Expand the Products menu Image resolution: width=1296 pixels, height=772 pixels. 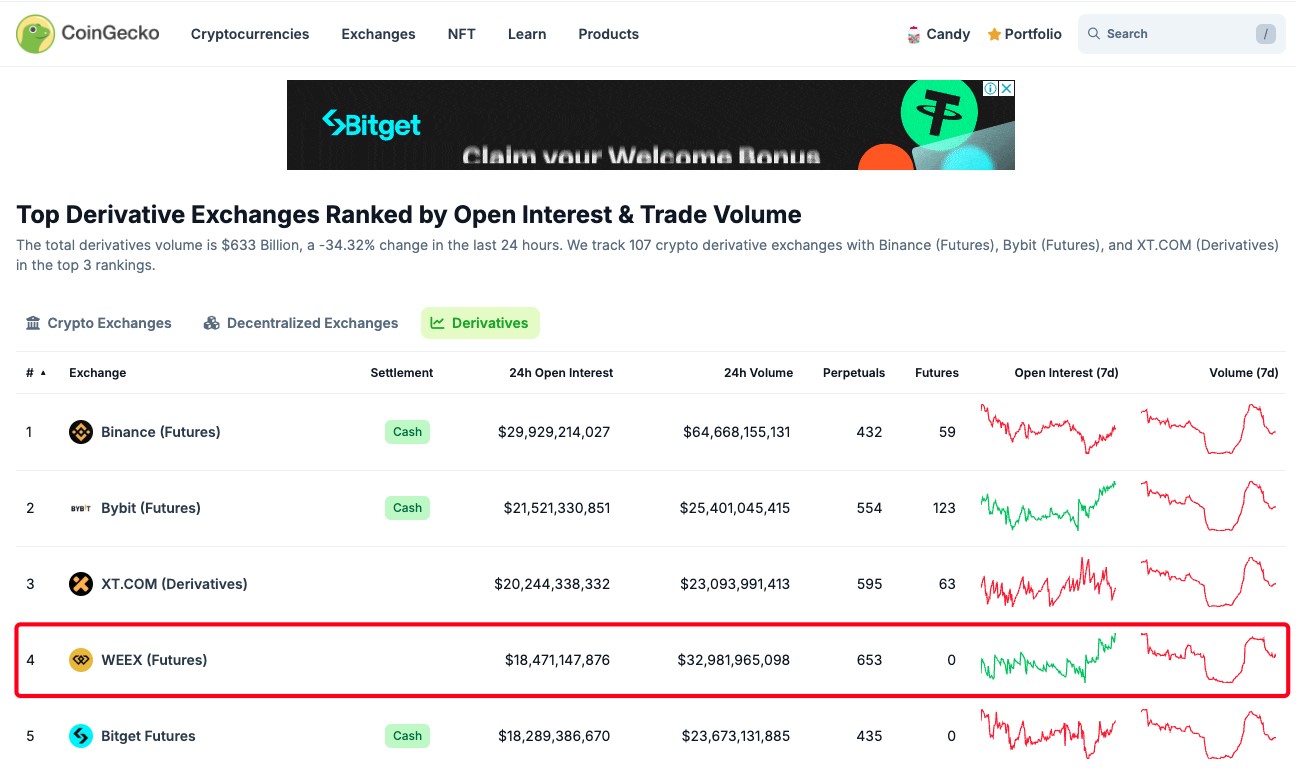click(608, 34)
